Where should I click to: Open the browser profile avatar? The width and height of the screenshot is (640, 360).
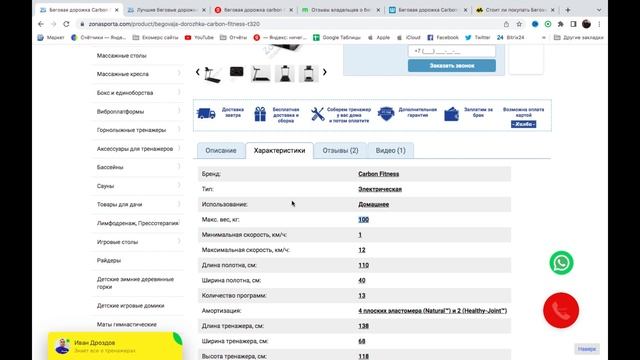click(587, 24)
